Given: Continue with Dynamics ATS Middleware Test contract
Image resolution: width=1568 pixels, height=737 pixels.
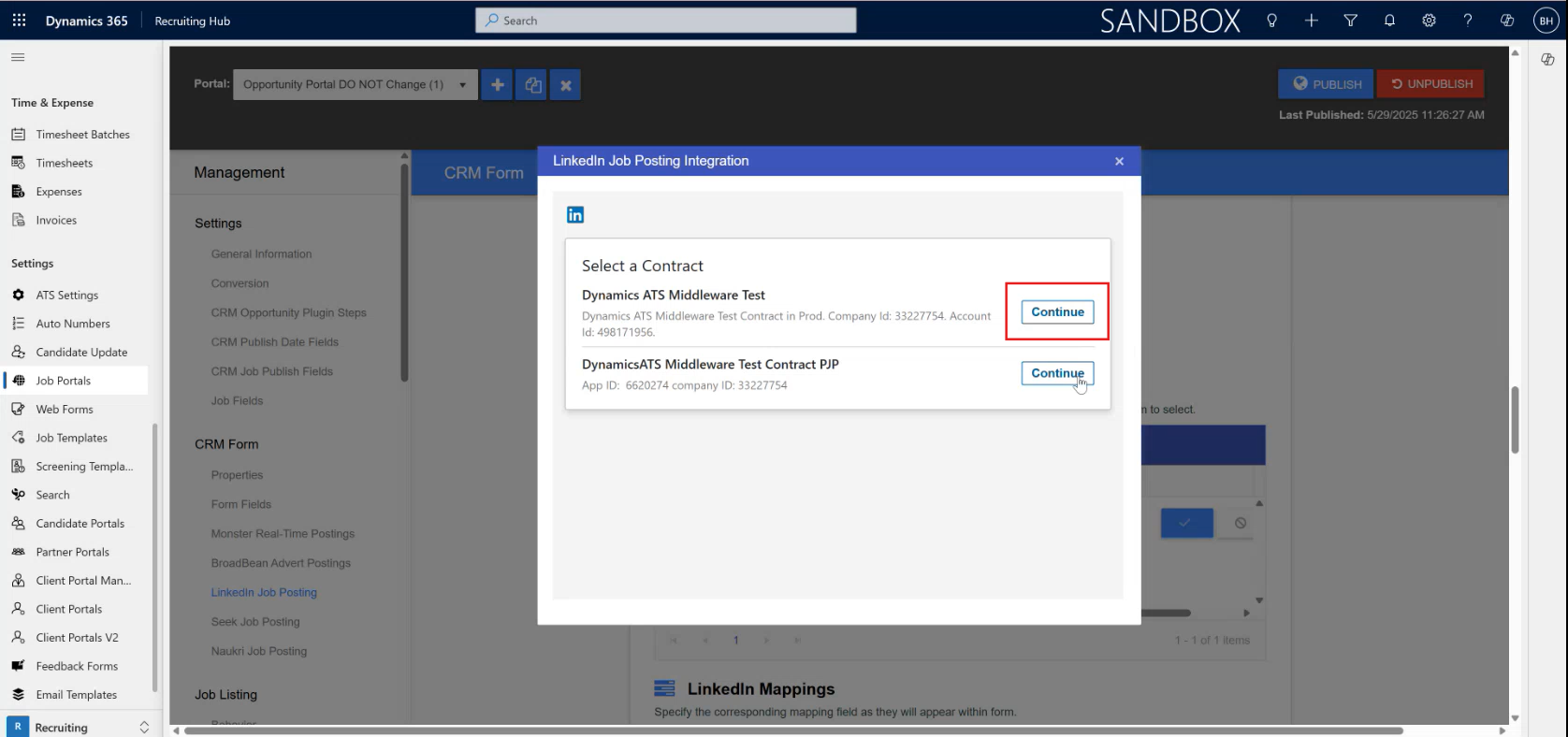Looking at the screenshot, I should click(1057, 312).
